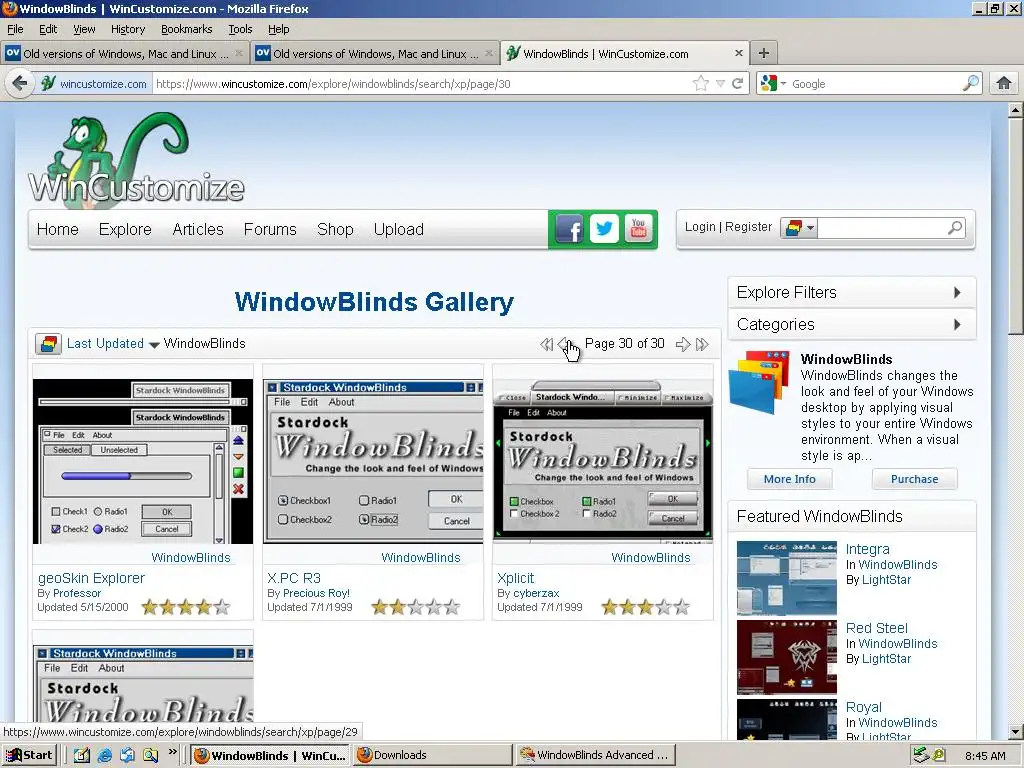Open the Edit menu
This screenshot has width=1024, height=768.
pyautogui.click(x=48, y=29)
